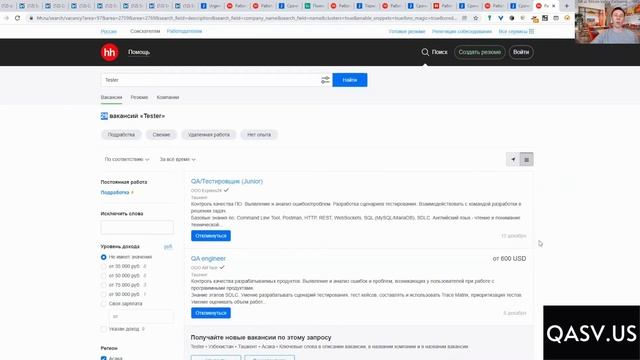This screenshot has height=360, width=640.
Task: Respond to the QA engineer vacancy
Action: point(211,313)
